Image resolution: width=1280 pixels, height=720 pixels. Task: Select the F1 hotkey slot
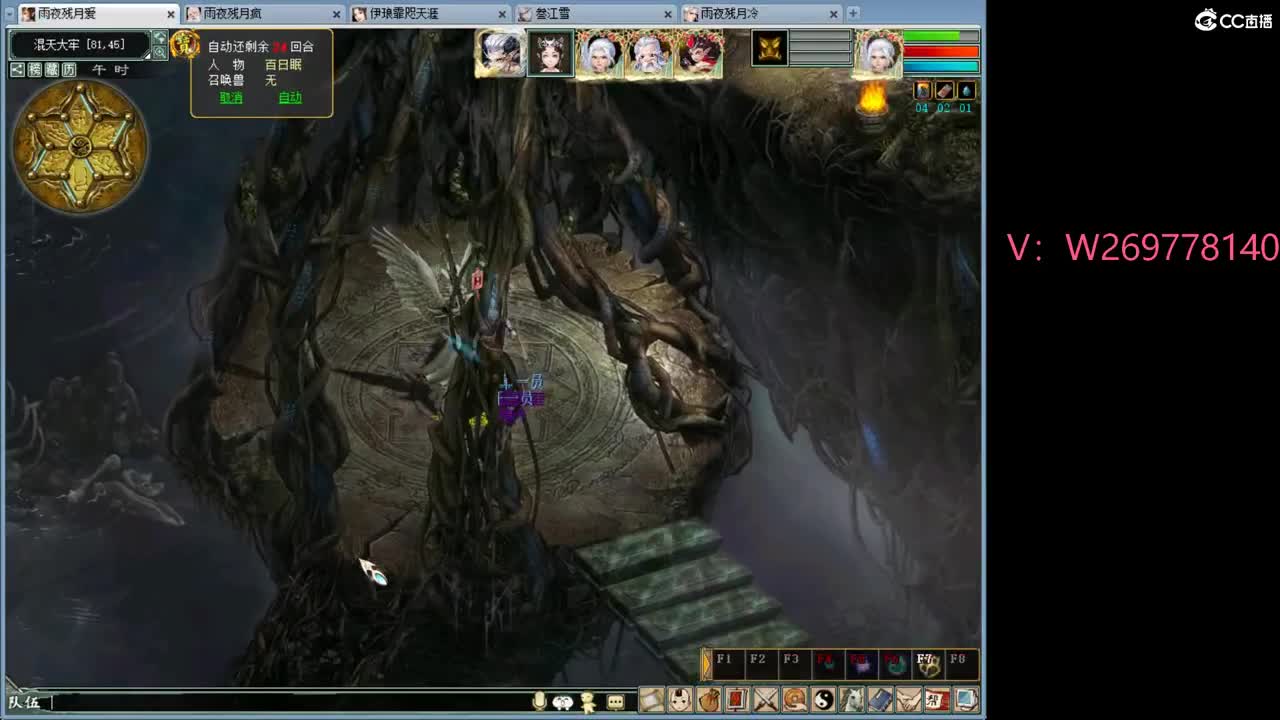tap(729, 664)
